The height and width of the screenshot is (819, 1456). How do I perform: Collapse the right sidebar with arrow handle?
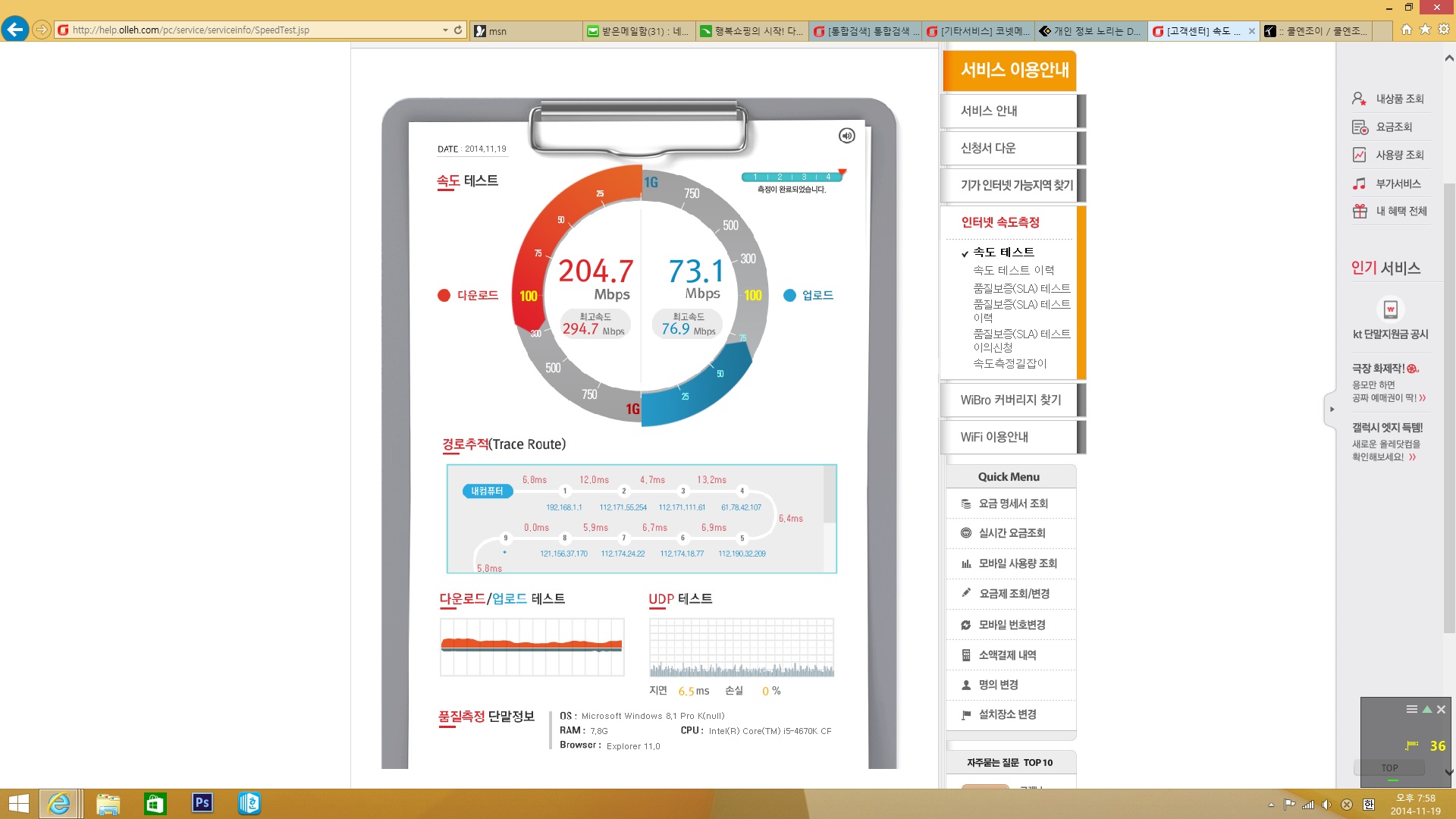[1331, 409]
